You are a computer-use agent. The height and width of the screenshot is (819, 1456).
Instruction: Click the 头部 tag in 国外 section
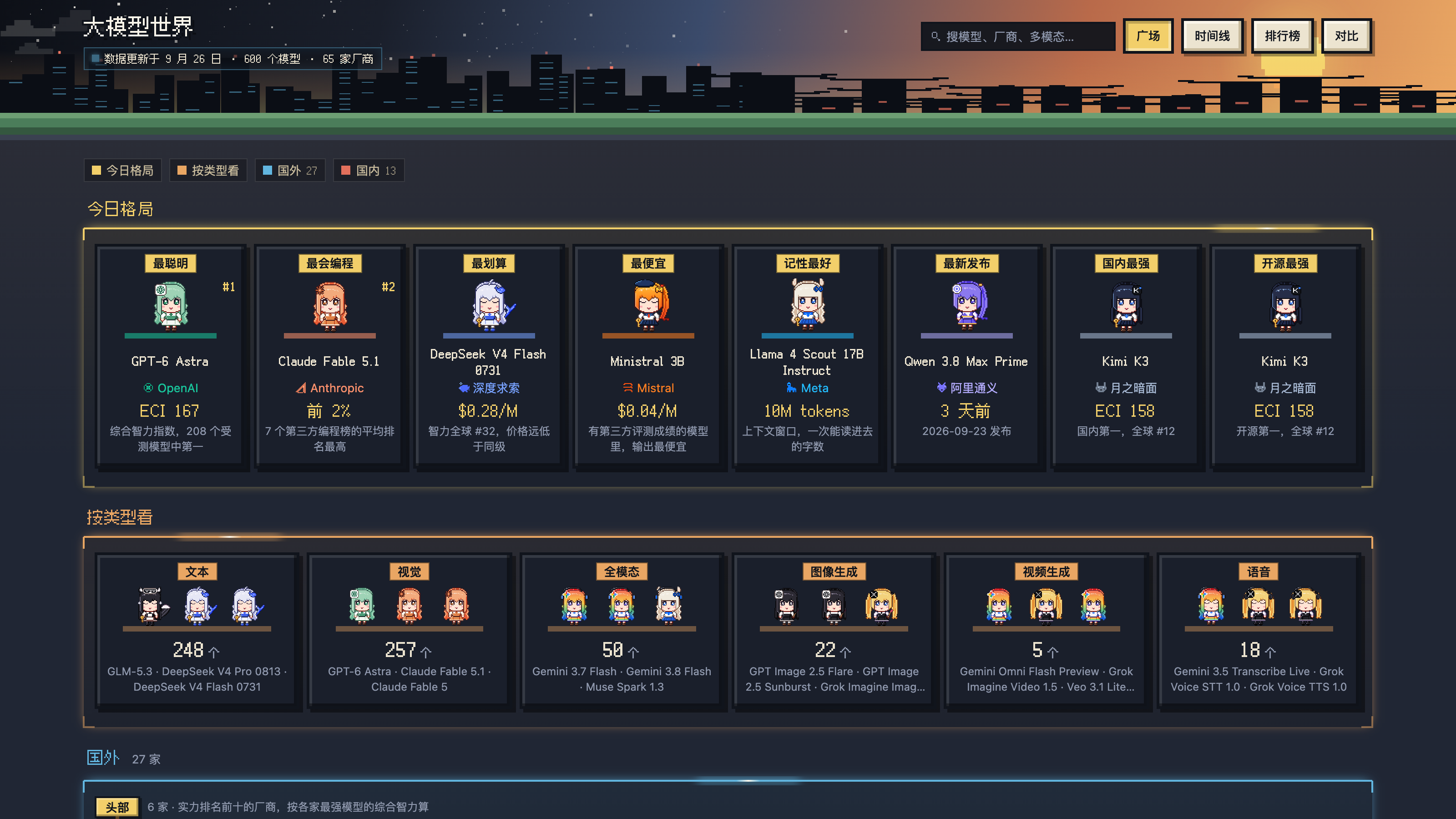click(117, 807)
